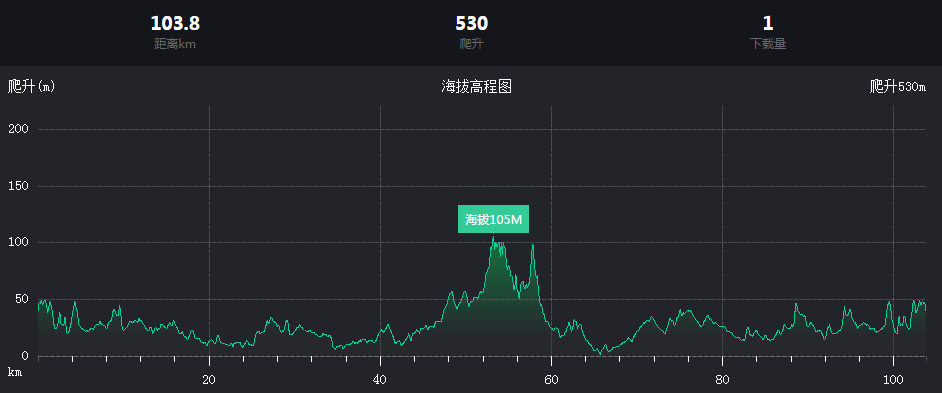942x393 pixels.
Task: Click the 150 y-axis label
Action: pos(19,186)
